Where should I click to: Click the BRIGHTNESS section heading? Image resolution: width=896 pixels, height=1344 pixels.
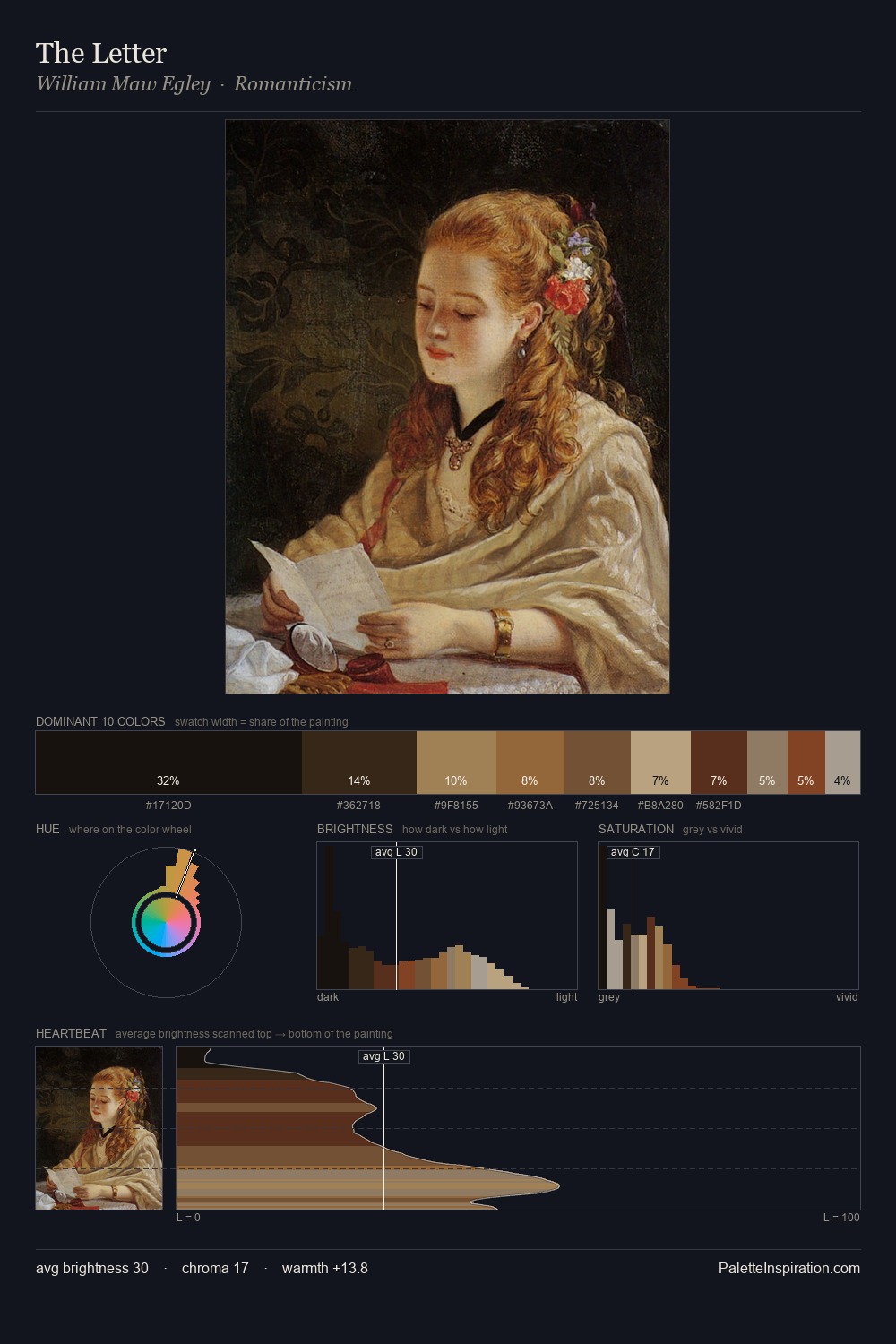pyautogui.click(x=355, y=829)
